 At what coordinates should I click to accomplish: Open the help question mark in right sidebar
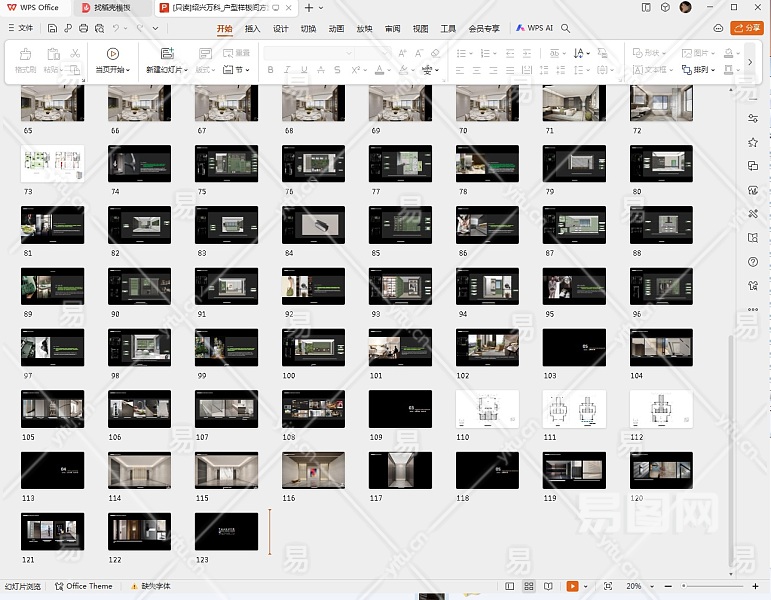[753, 262]
